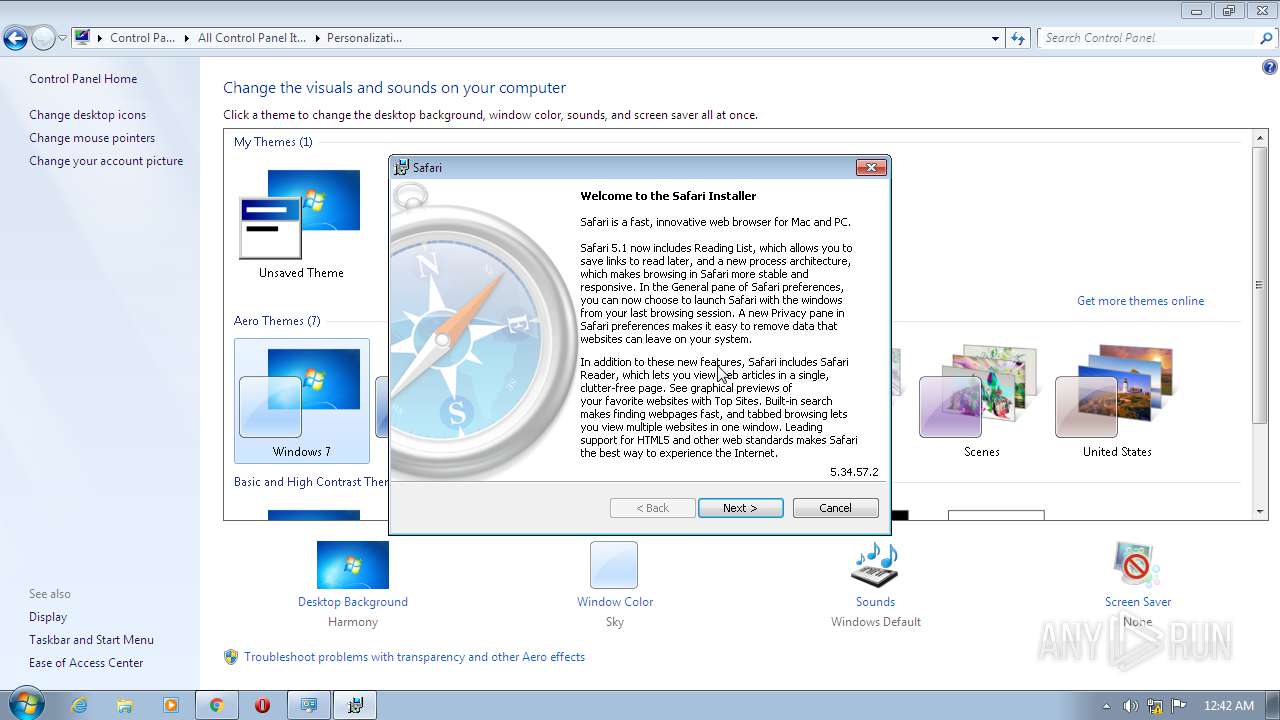Launch Google Chrome from the taskbar

click(216, 705)
